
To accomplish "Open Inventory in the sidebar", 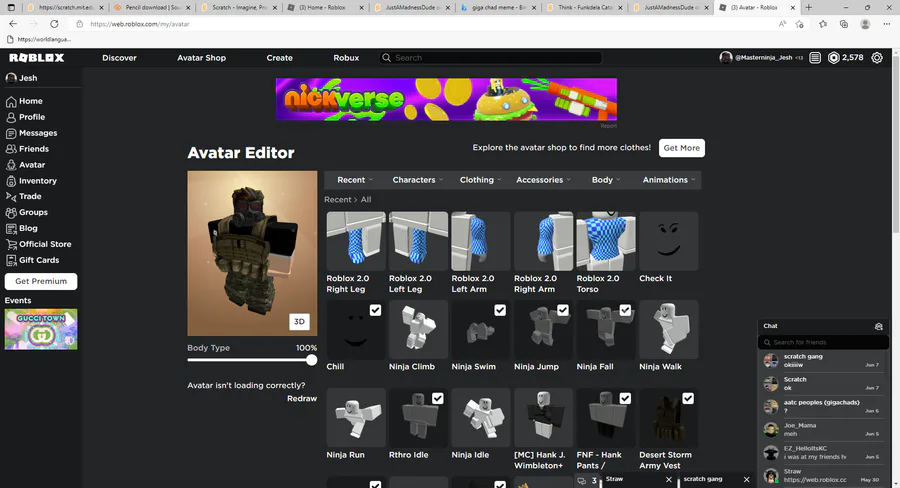I will click(x=31, y=181).
